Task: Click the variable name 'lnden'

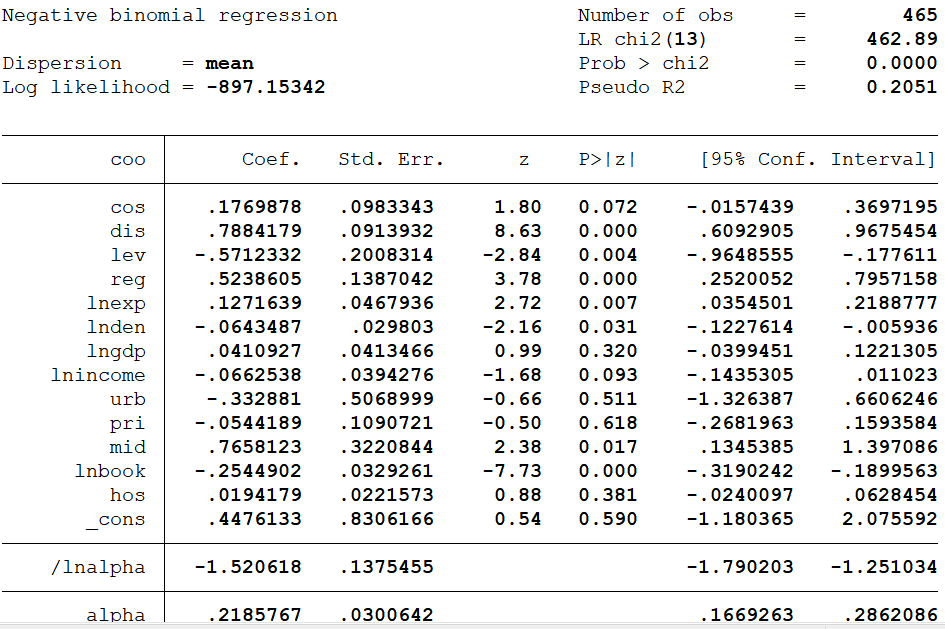Action: coord(116,327)
